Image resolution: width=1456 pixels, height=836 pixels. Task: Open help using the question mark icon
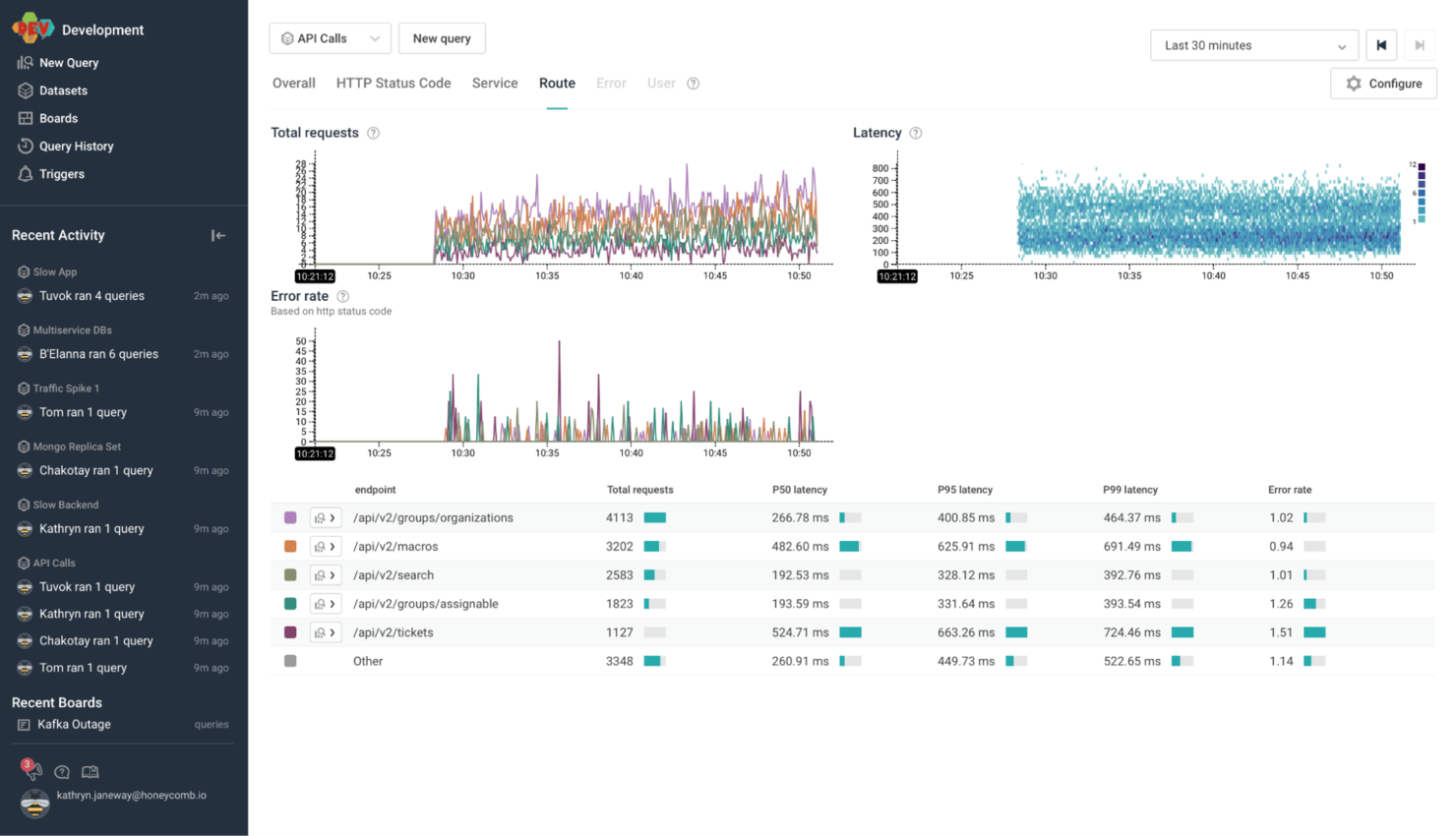(61, 772)
